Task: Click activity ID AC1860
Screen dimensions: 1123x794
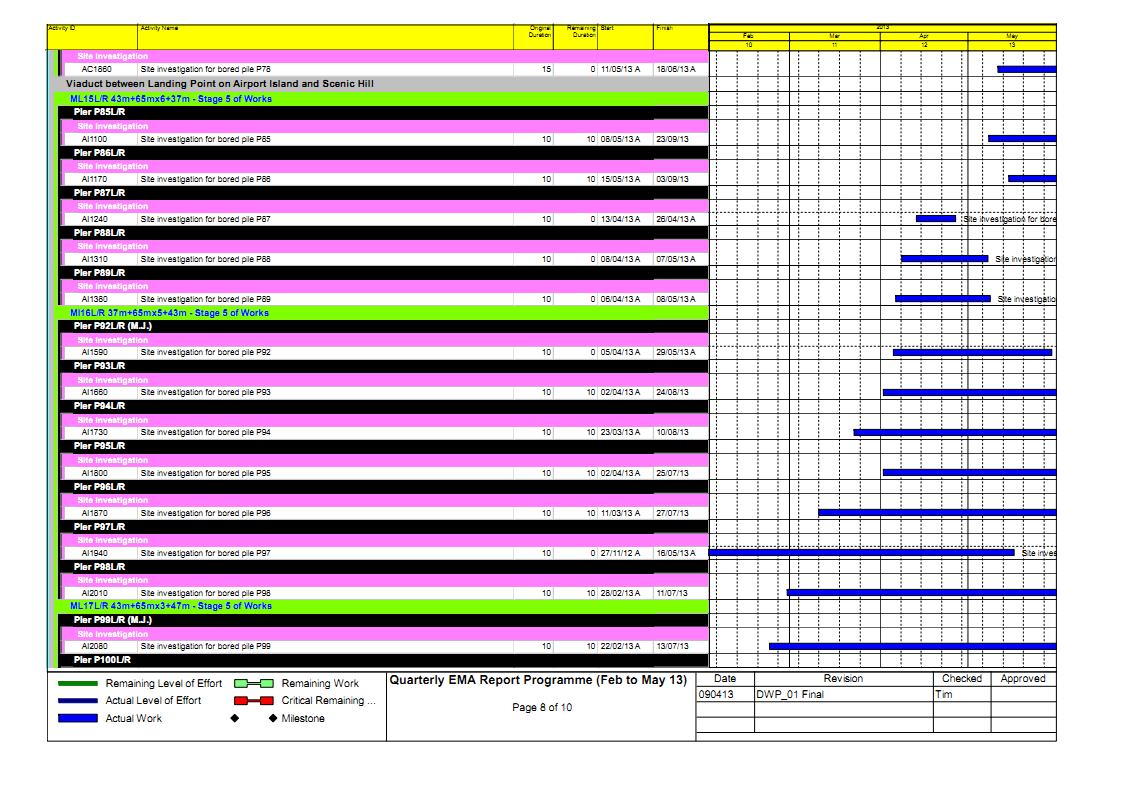Action: pyautogui.click(x=96, y=69)
